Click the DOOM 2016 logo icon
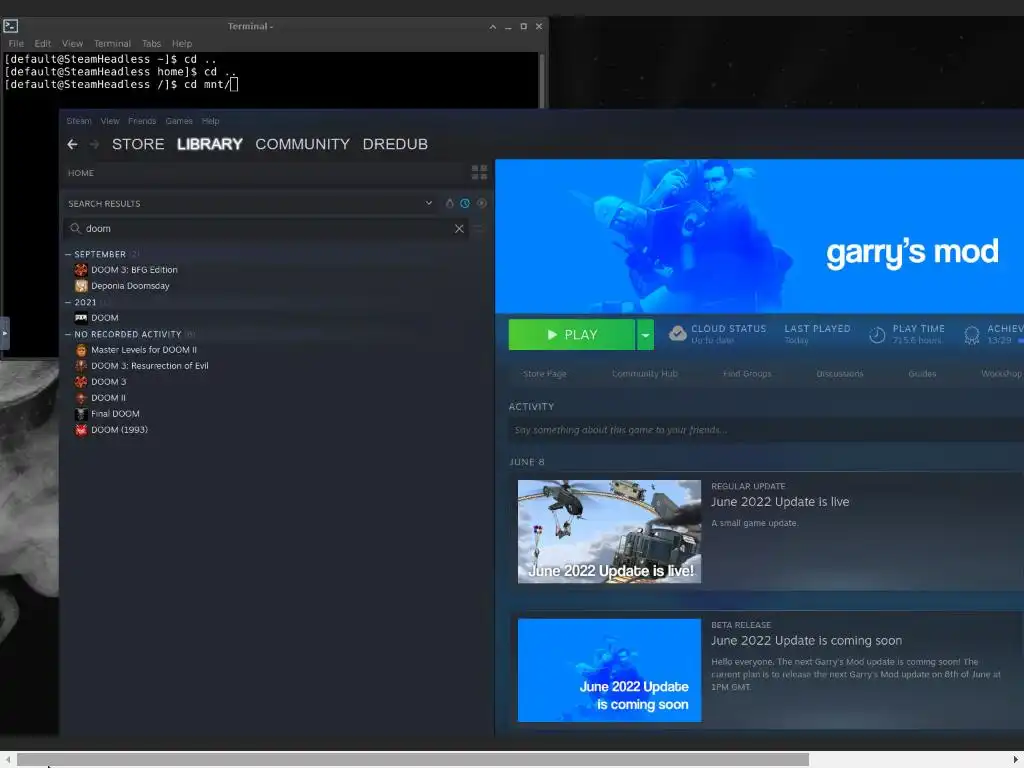The height and width of the screenshot is (768, 1024). click(x=81, y=318)
